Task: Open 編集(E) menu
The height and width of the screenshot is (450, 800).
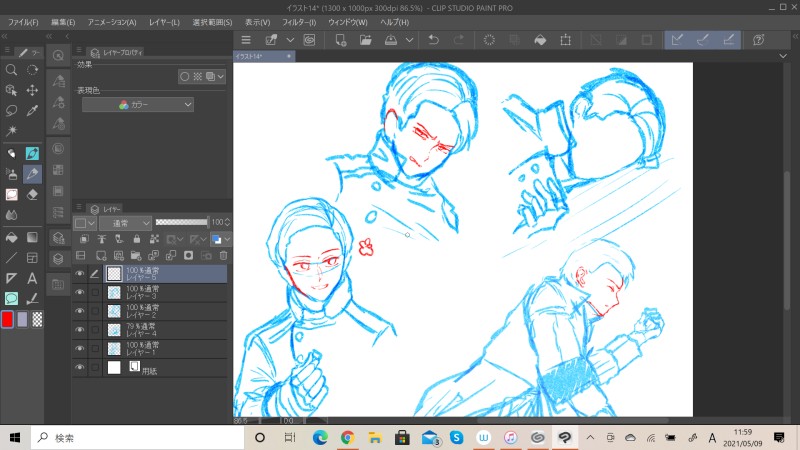Action: click(63, 22)
